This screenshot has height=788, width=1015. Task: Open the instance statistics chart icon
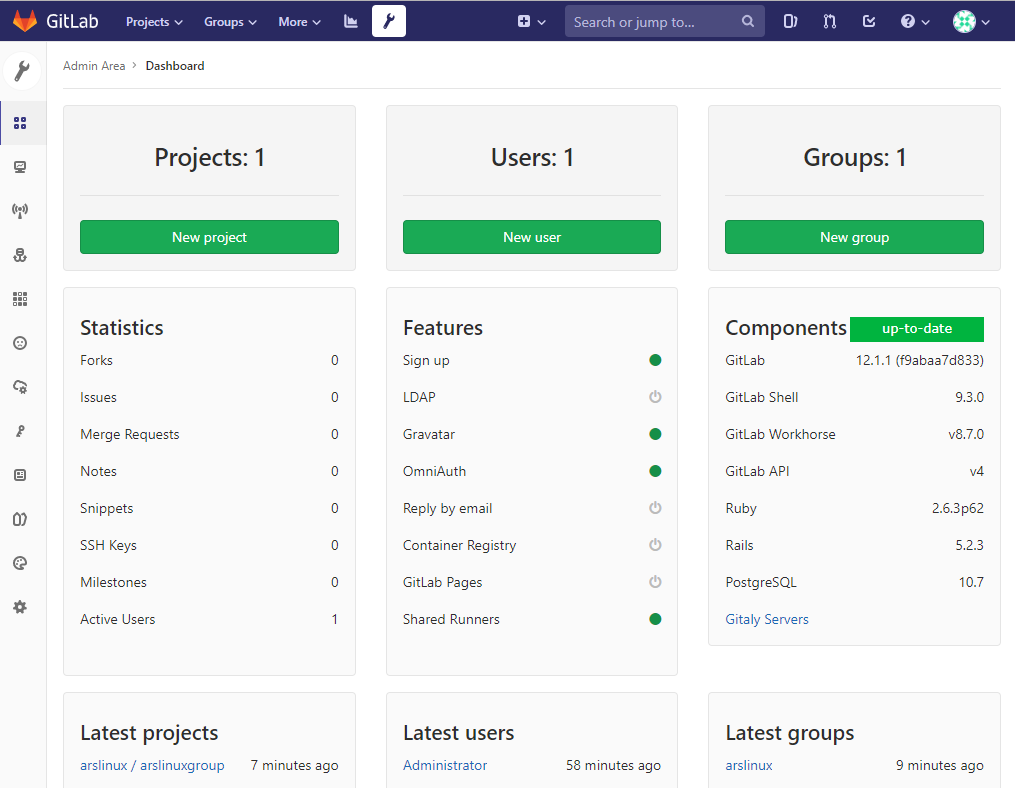click(x=351, y=22)
